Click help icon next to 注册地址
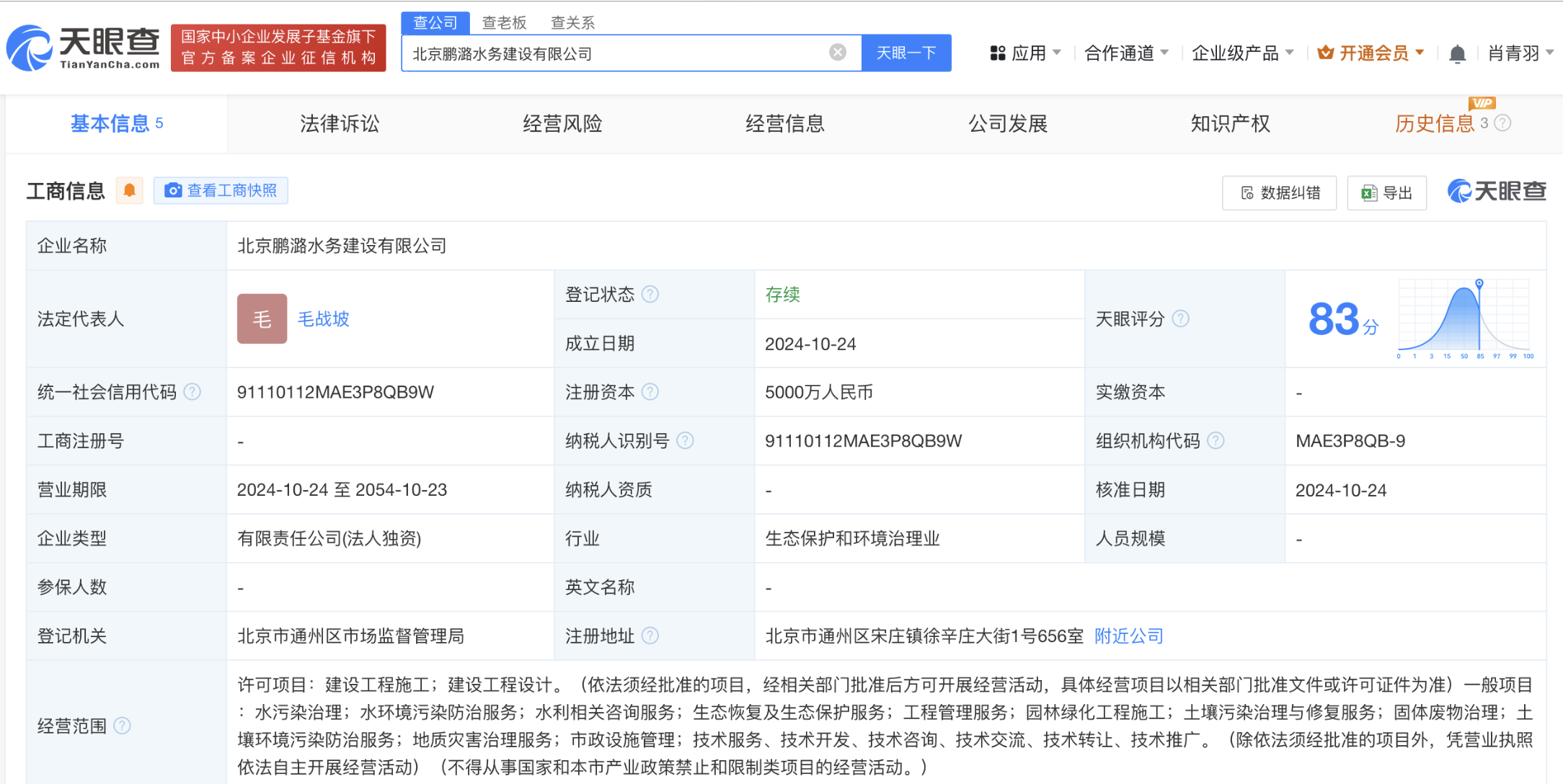 650,636
